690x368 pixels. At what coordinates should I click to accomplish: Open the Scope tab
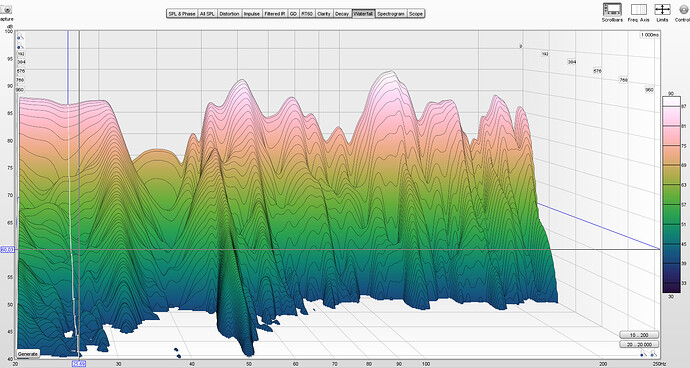click(x=416, y=14)
